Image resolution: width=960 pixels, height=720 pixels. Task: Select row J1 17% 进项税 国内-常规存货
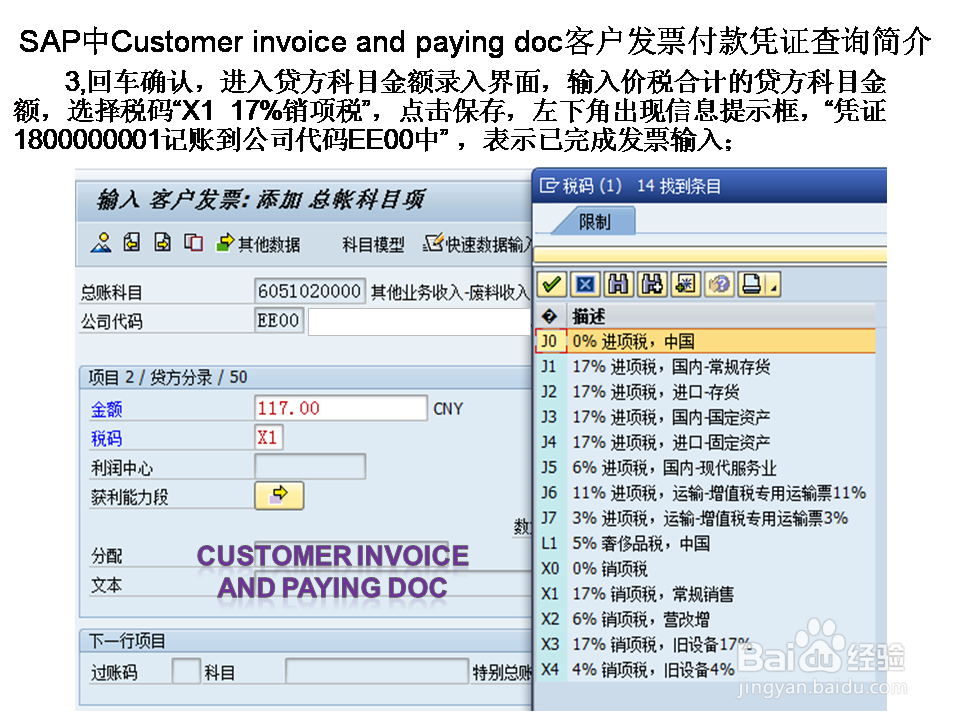[706, 367]
